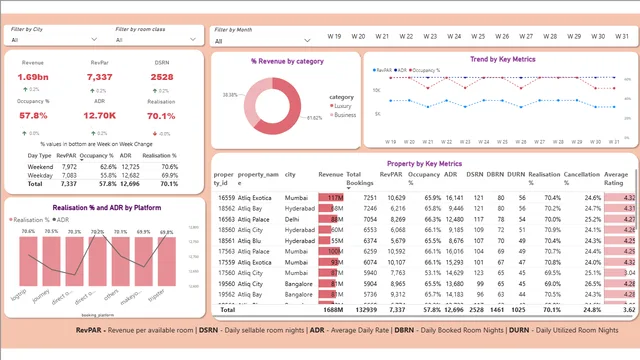Click property row 17560 Atliq City Mumbai
640x360 pixels.
coord(424,273)
